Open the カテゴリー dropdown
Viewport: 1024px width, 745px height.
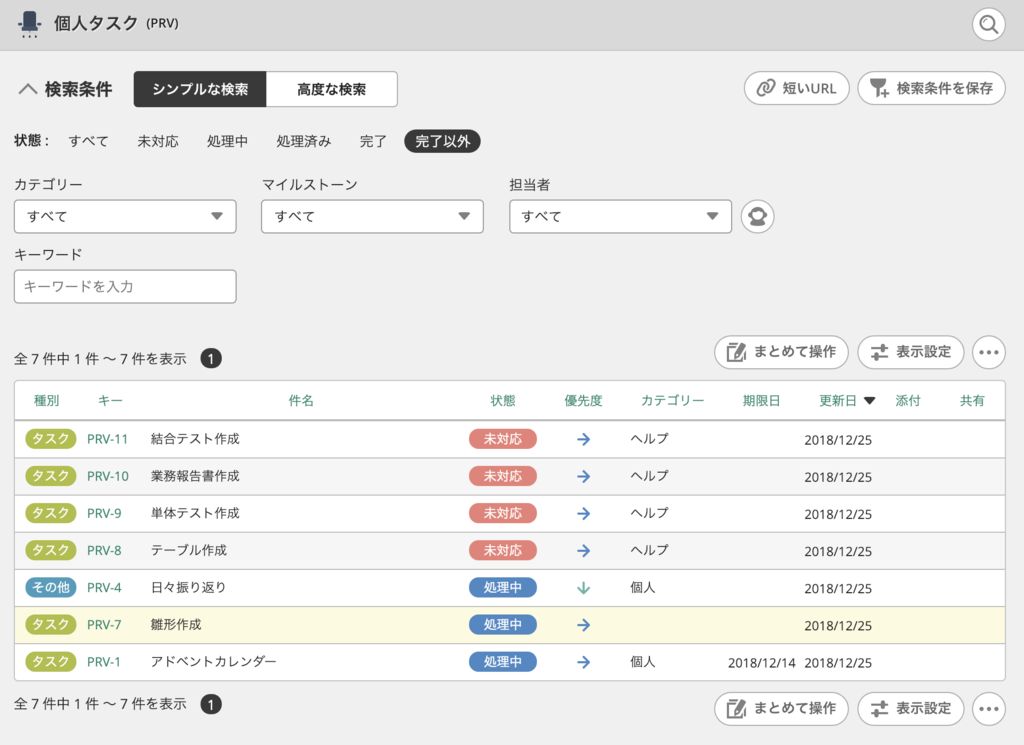pyautogui.click(x=125, y=216)
